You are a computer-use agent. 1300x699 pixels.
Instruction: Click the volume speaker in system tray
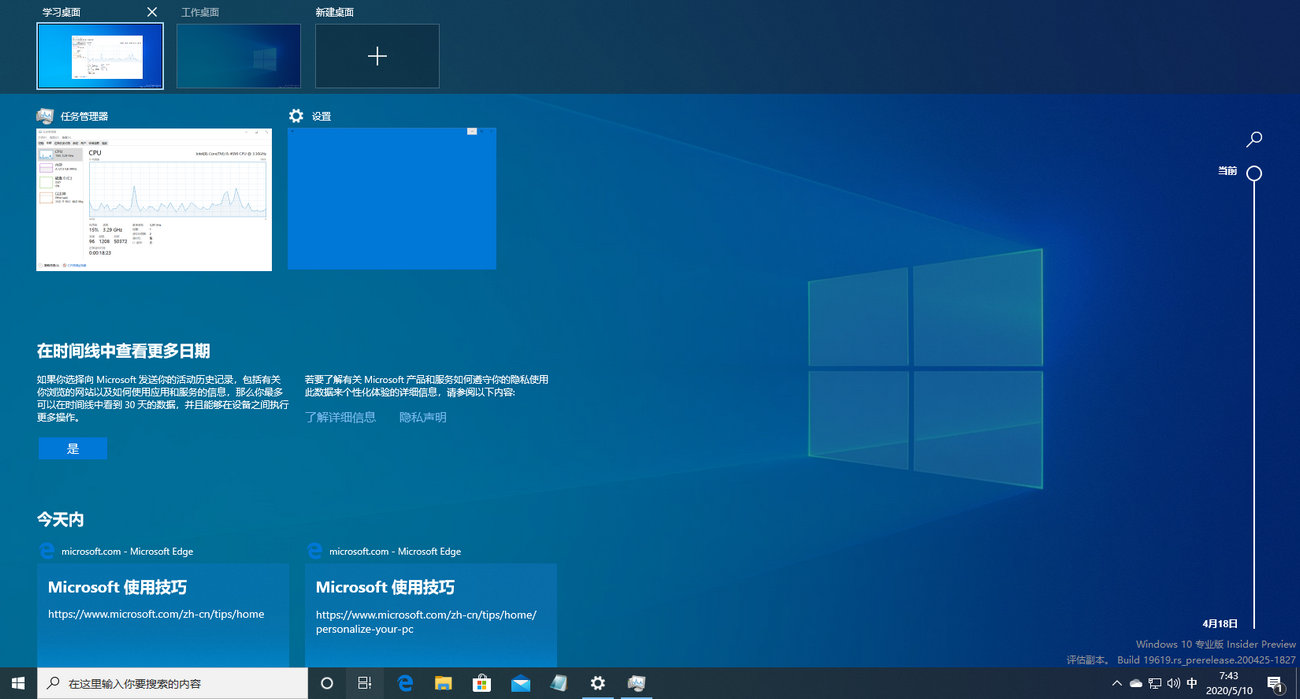coord(1172,683)
